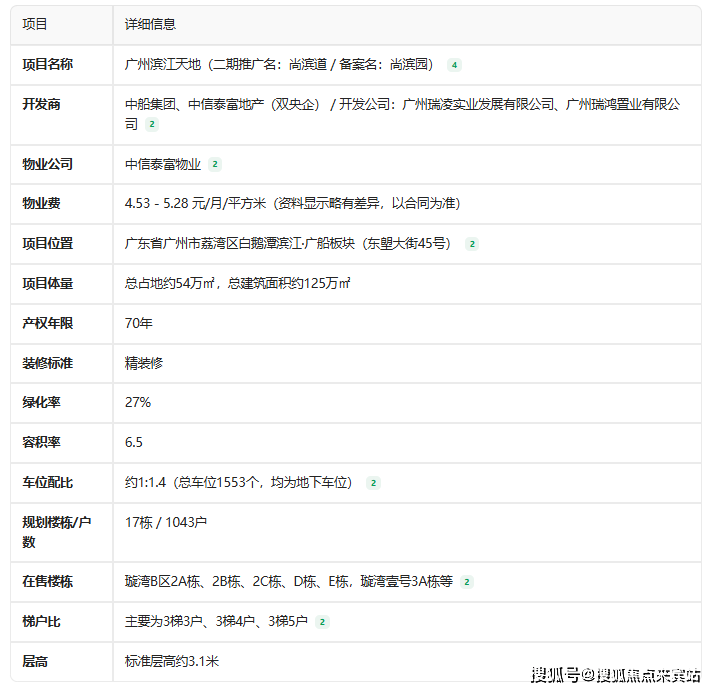Open citation badge 2 in 开发商 row
This screenshot has height=692, width=715.
tap(152, 124)
